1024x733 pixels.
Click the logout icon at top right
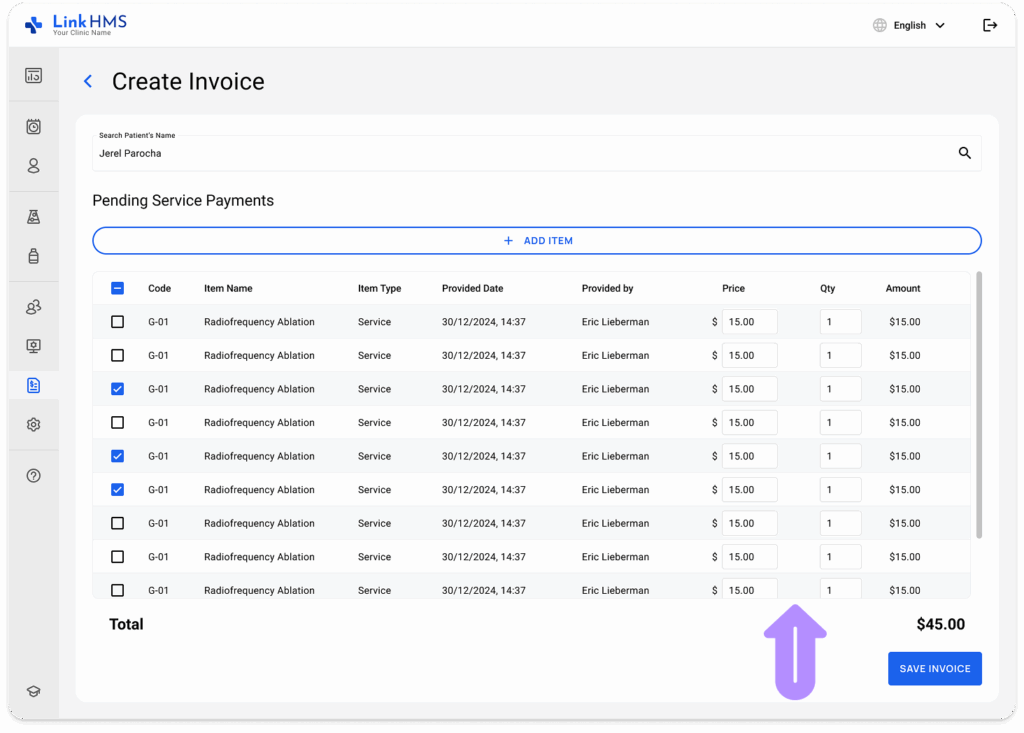coord(990,25)
